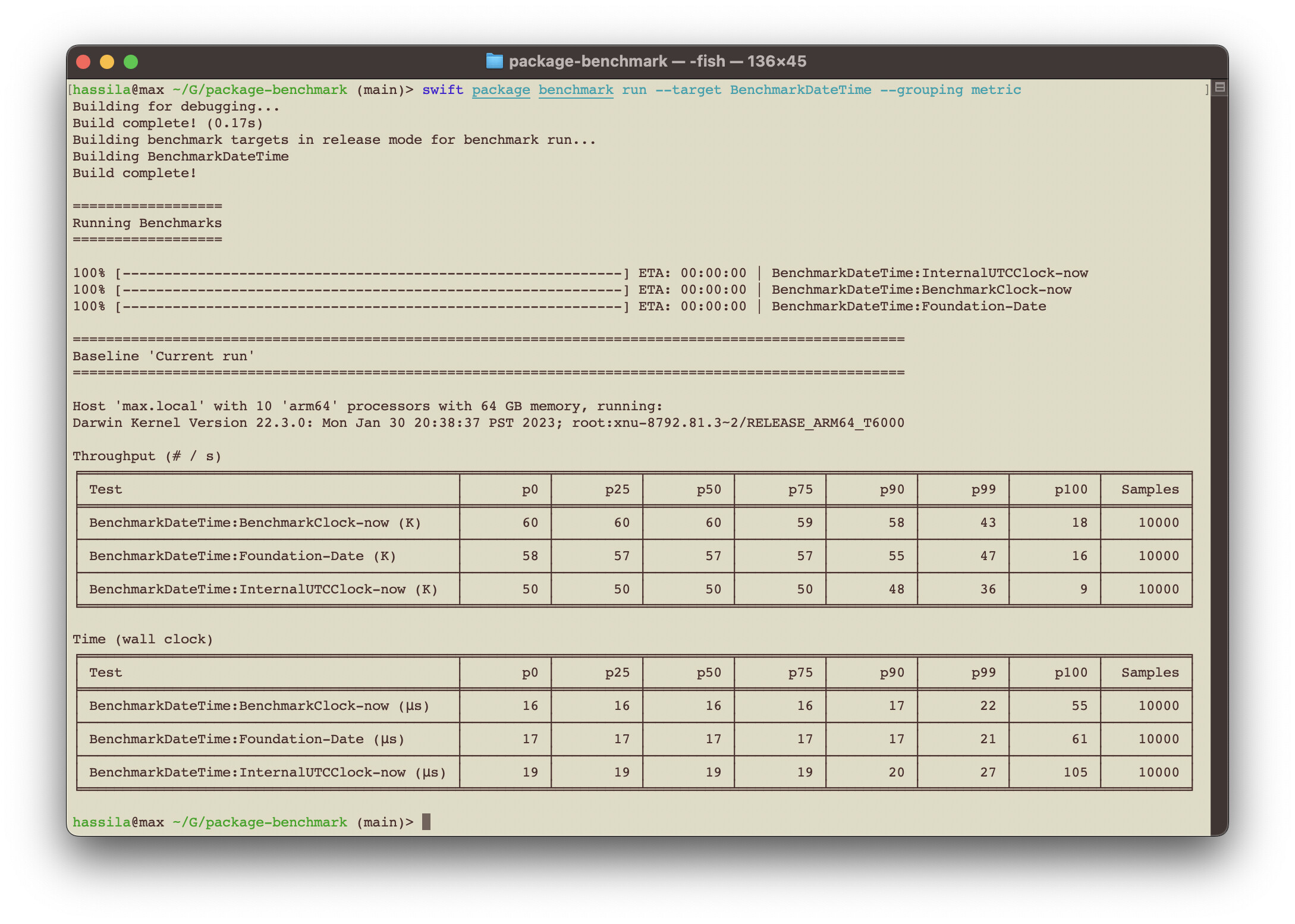
Task: Click the green zoom window button
Action: click(x=131, y=62)
